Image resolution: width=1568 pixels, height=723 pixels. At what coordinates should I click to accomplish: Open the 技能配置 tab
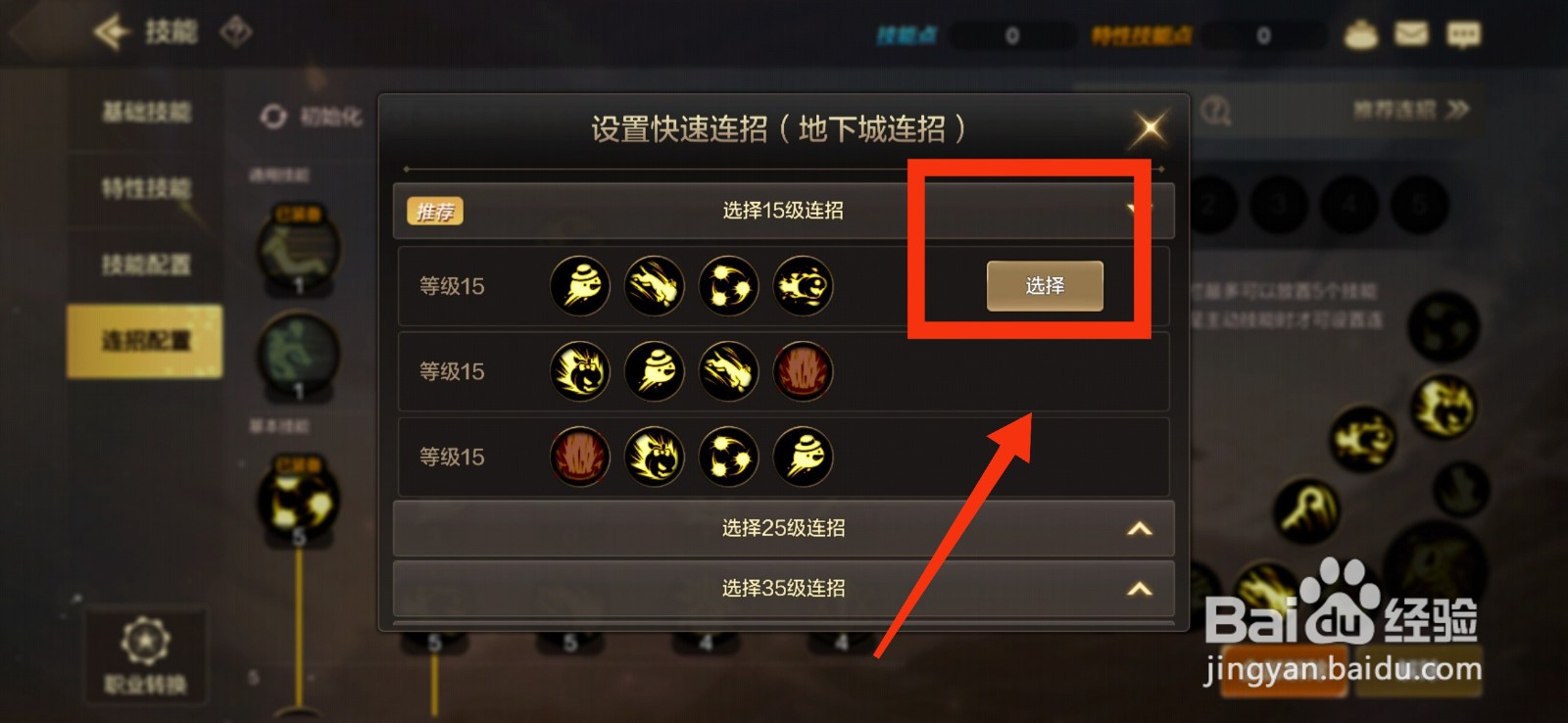coord(145,265)
